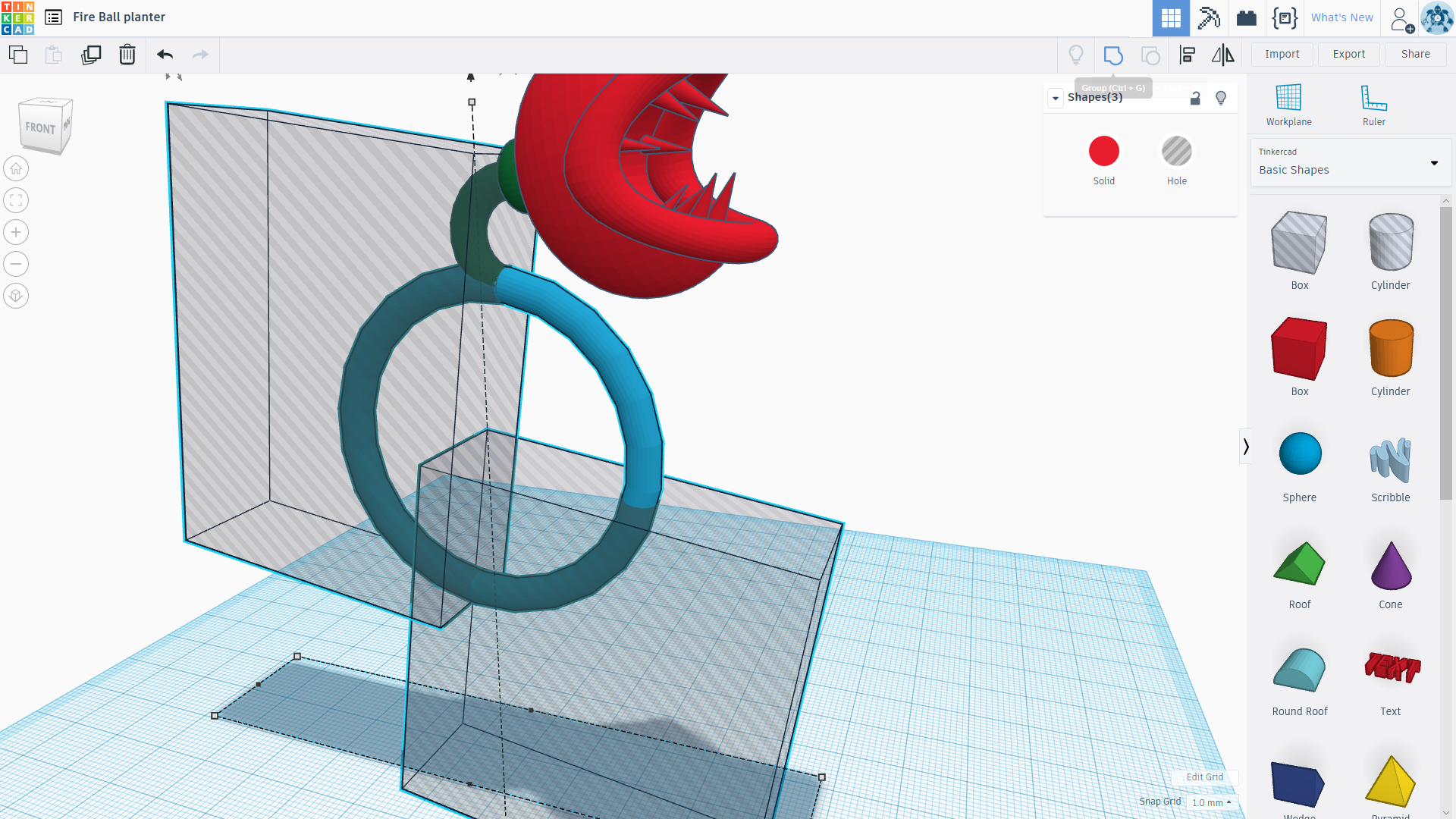Viewport: 1456px width, 819px height.
Task: Open the designs list icon
Action: point(53,17)
